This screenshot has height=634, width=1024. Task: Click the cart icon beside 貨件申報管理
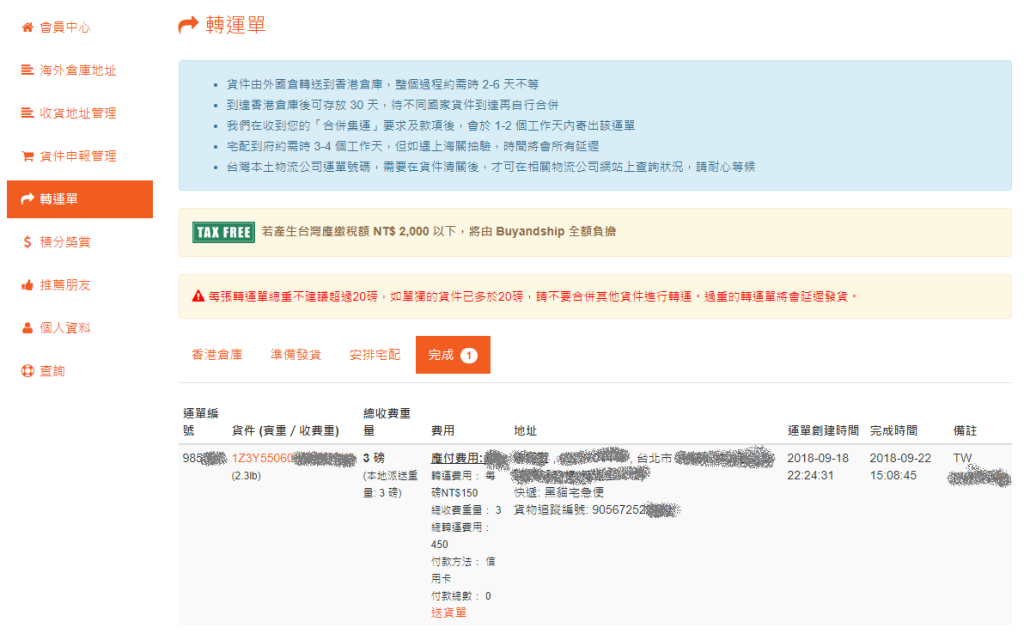click(x=27, y=156)
